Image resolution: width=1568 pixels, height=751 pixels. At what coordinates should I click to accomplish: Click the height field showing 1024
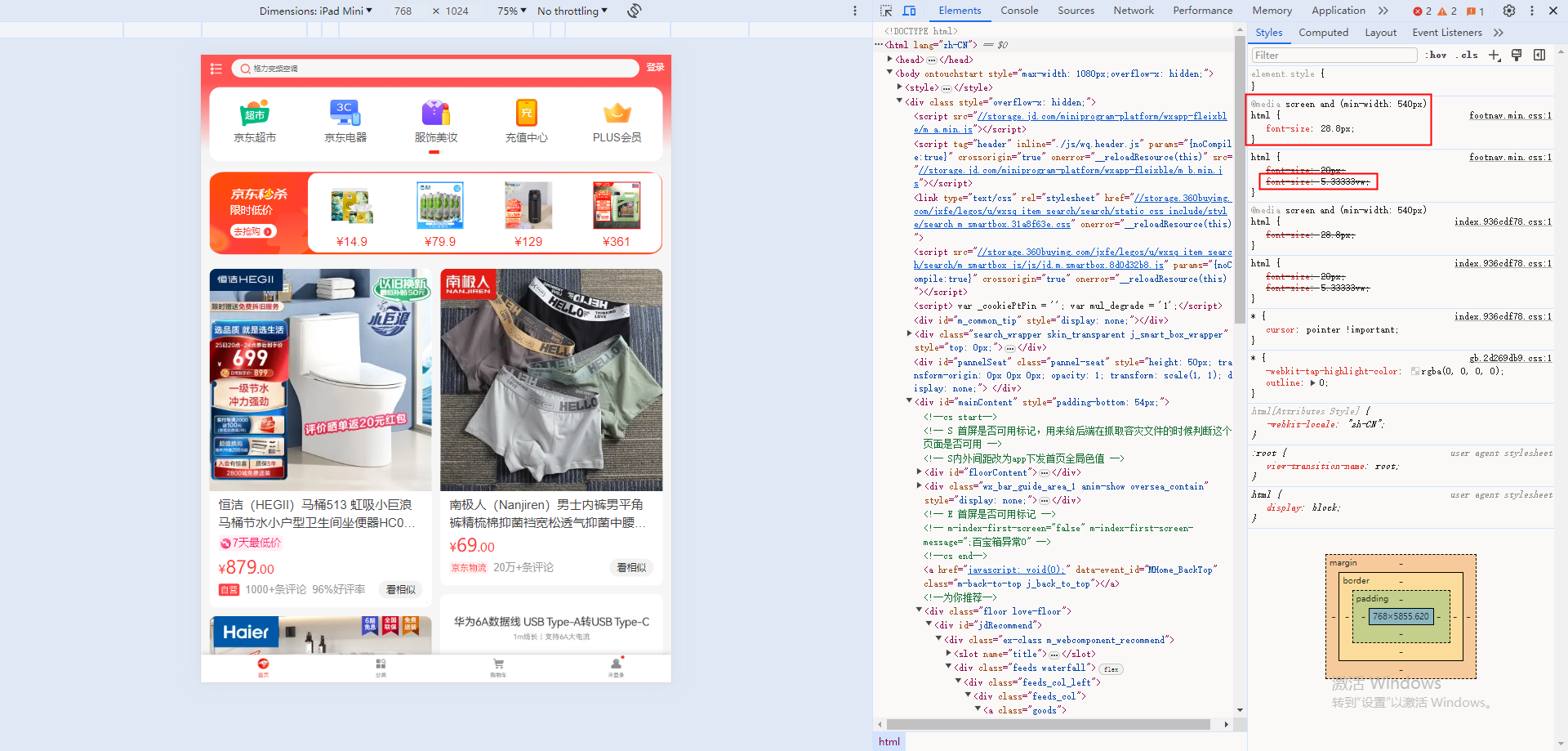457,11
